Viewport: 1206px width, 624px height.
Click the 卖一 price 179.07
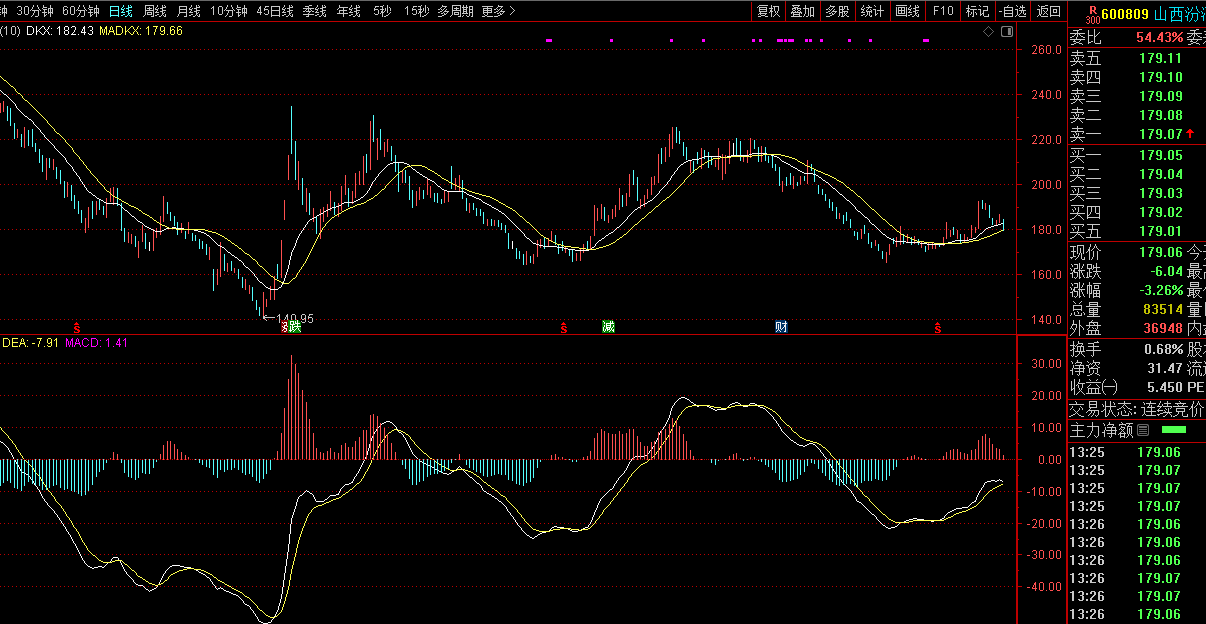1160,134
